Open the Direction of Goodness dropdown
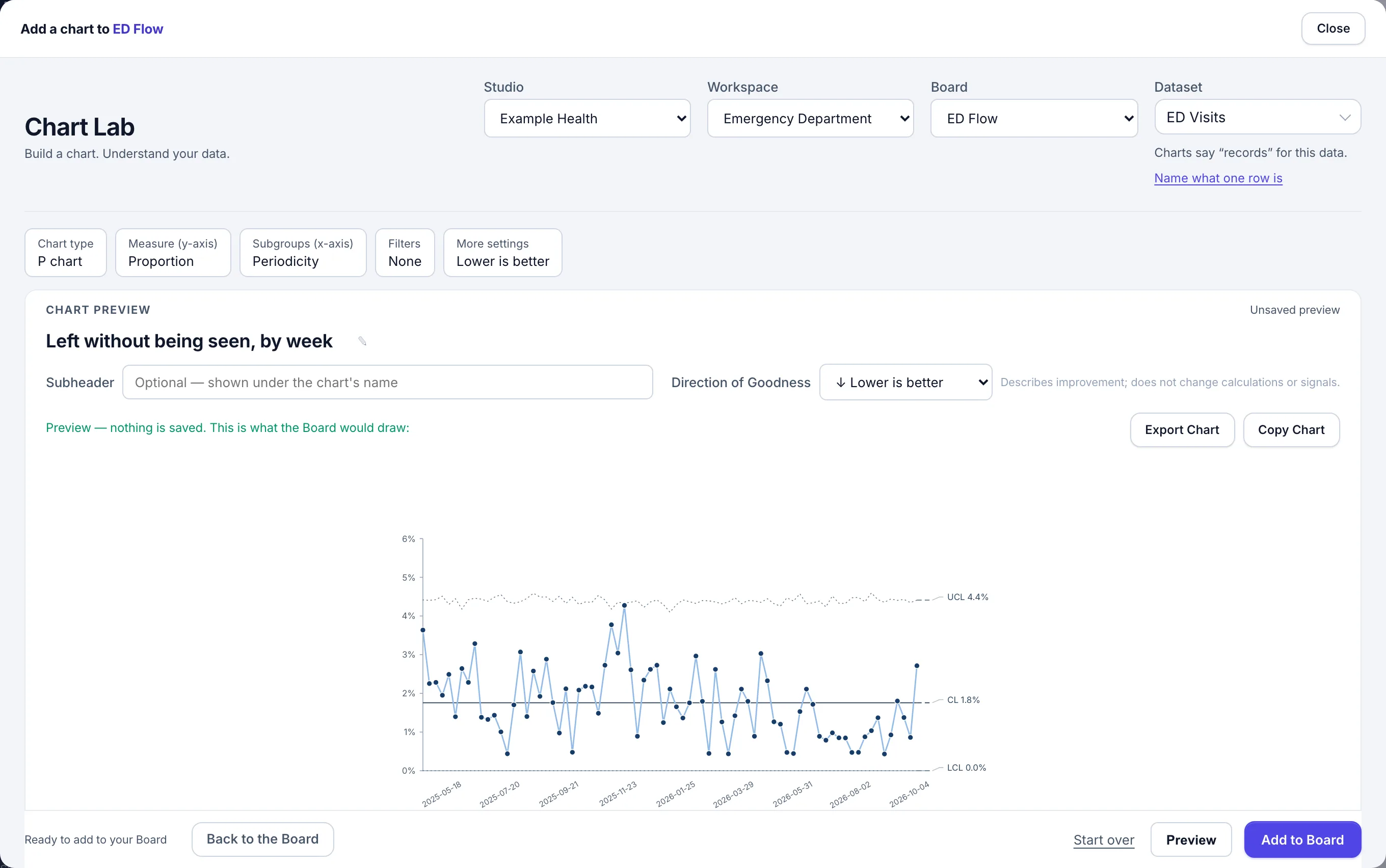Viewport: 1386px width, 868px height. tap(905, 383)
